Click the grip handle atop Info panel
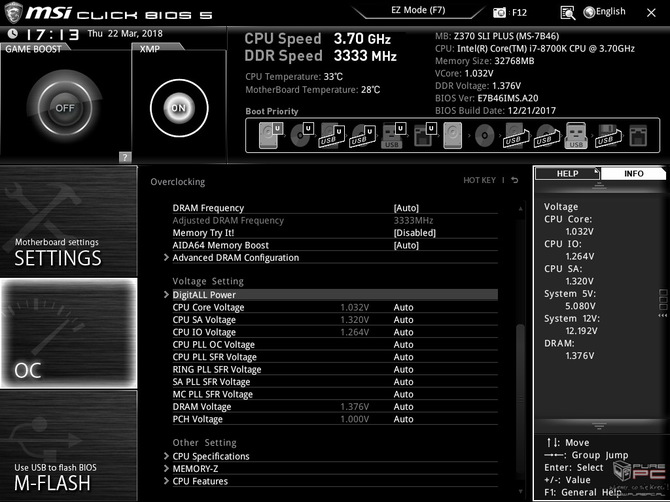The width and height of the screenshot is (670, 502). (599, 185)
